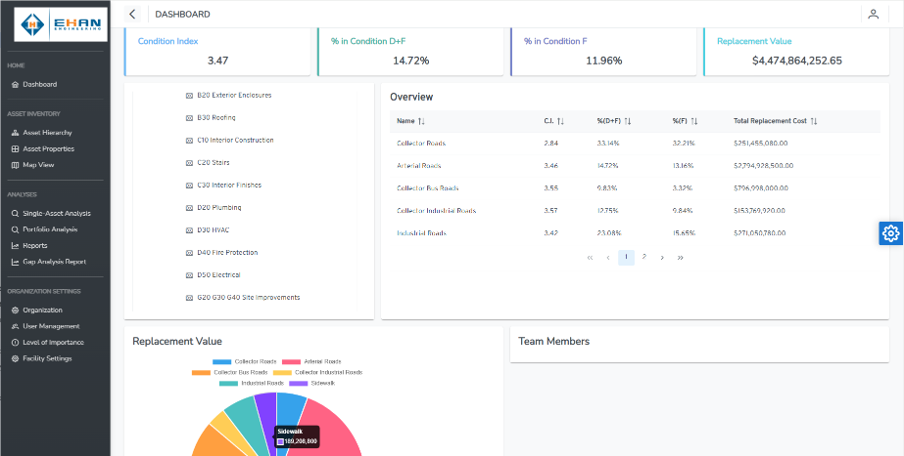Open Organization settings
904x456 pixels.
pos(43,310)
